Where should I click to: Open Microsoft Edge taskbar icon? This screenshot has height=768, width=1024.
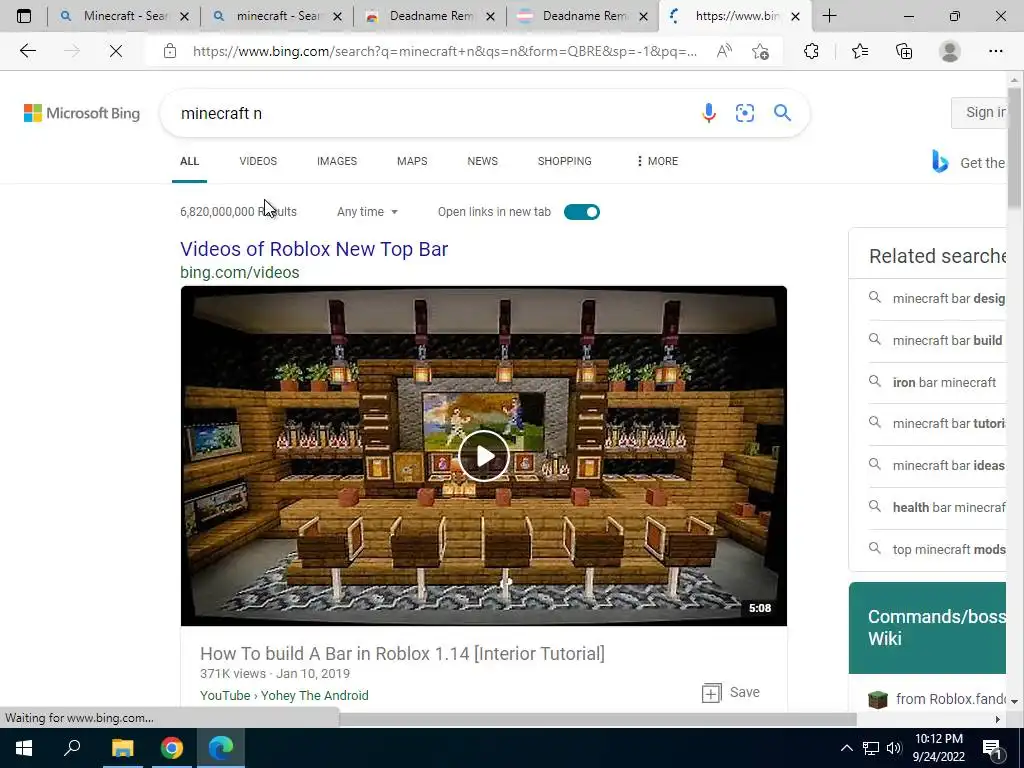[221, 748]
